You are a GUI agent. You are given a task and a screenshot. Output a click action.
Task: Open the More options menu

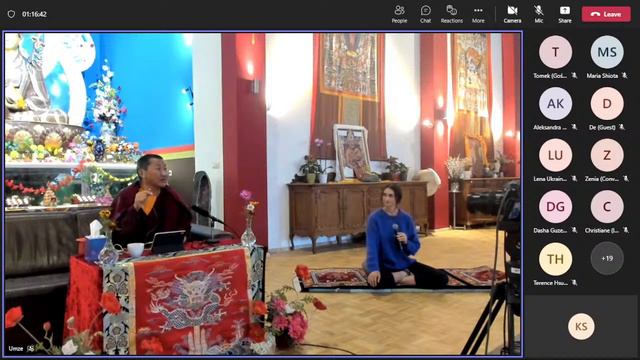pyautogui.click(x=478, y=14)
